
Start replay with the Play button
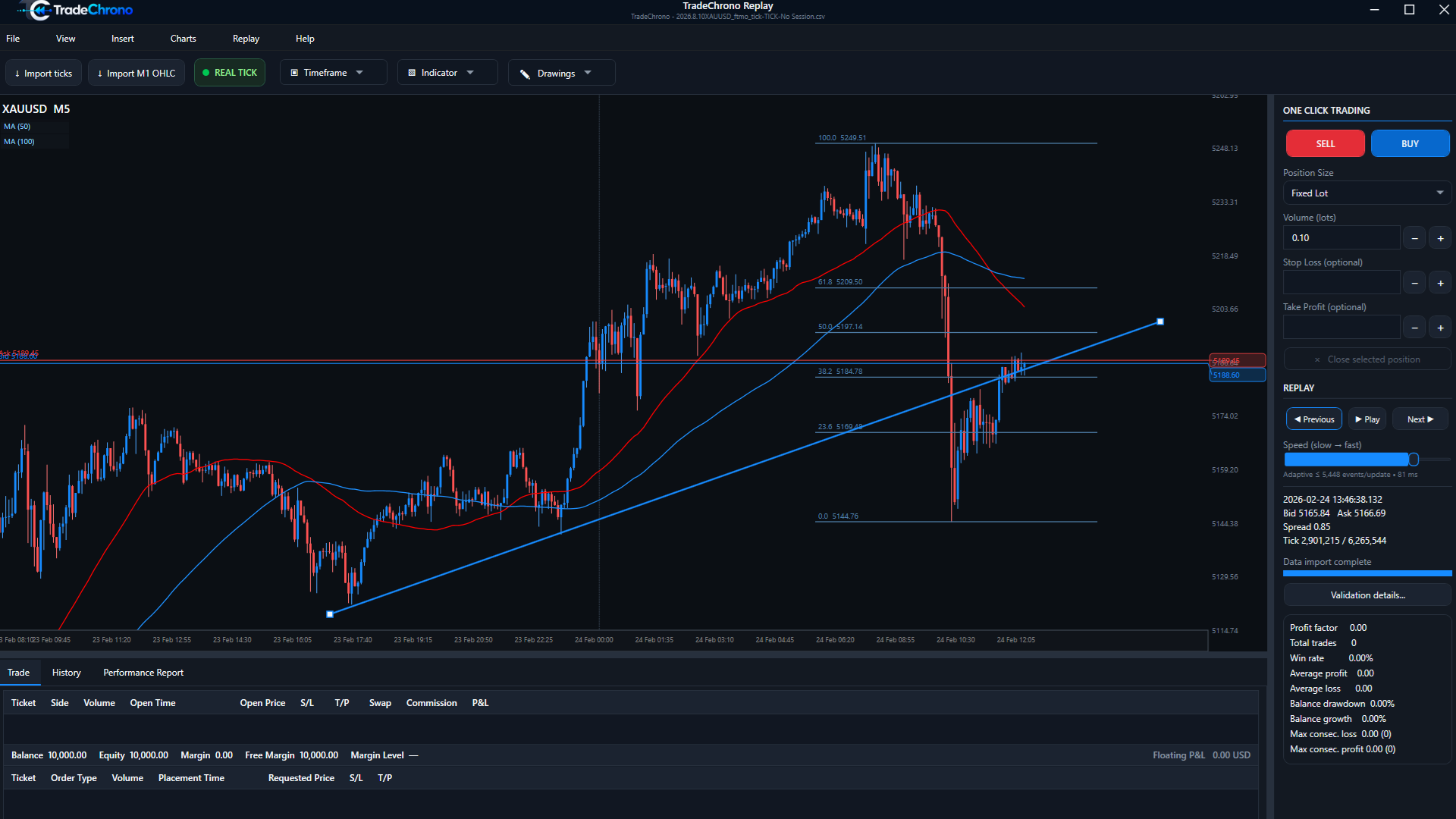(1367, 419)
